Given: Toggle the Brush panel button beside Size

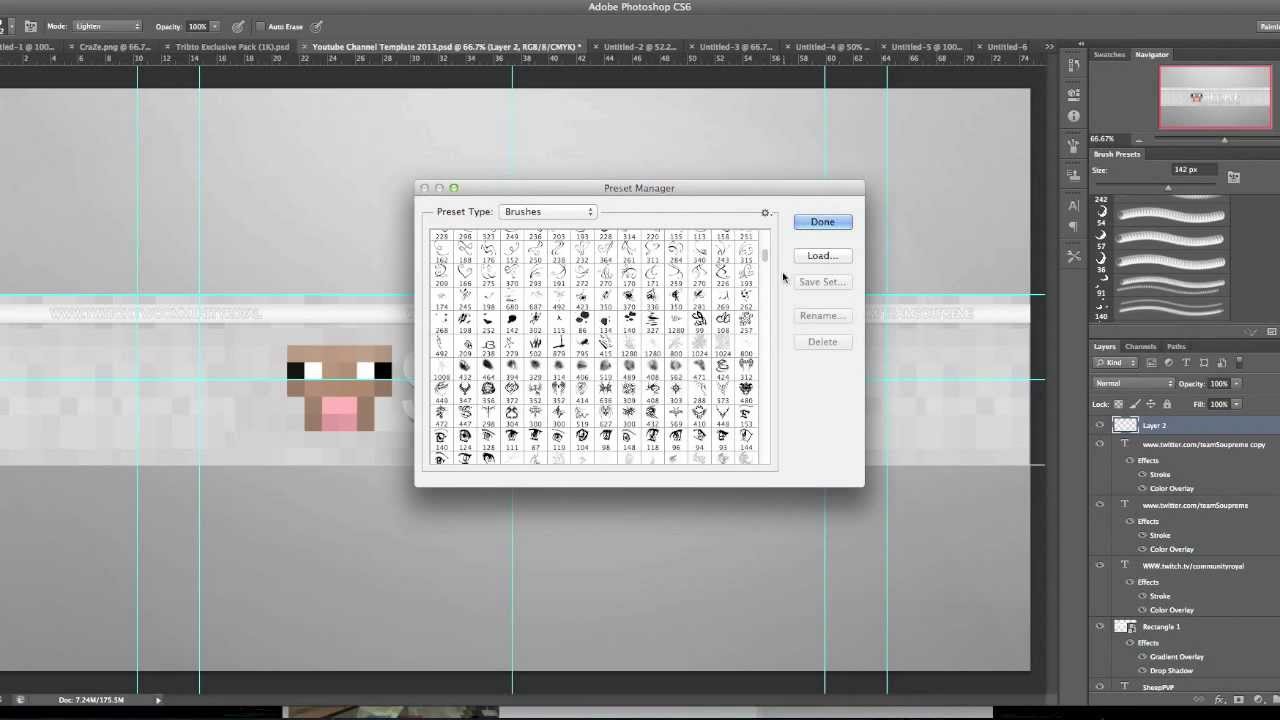Looking at the screenshot, I should (x=1234, y=177).
